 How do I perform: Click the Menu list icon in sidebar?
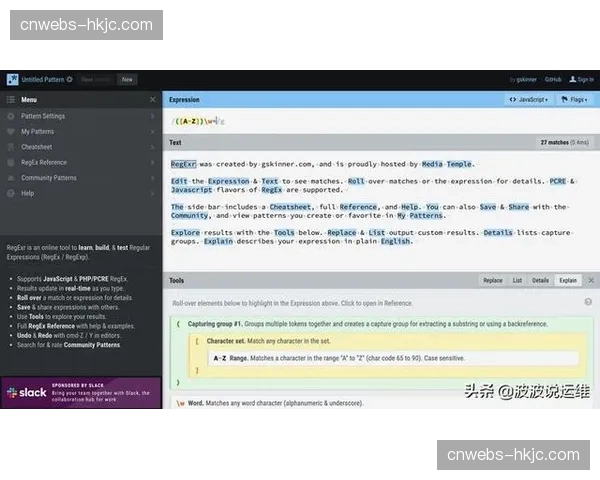pyautogui.click(x=11, y=100)
